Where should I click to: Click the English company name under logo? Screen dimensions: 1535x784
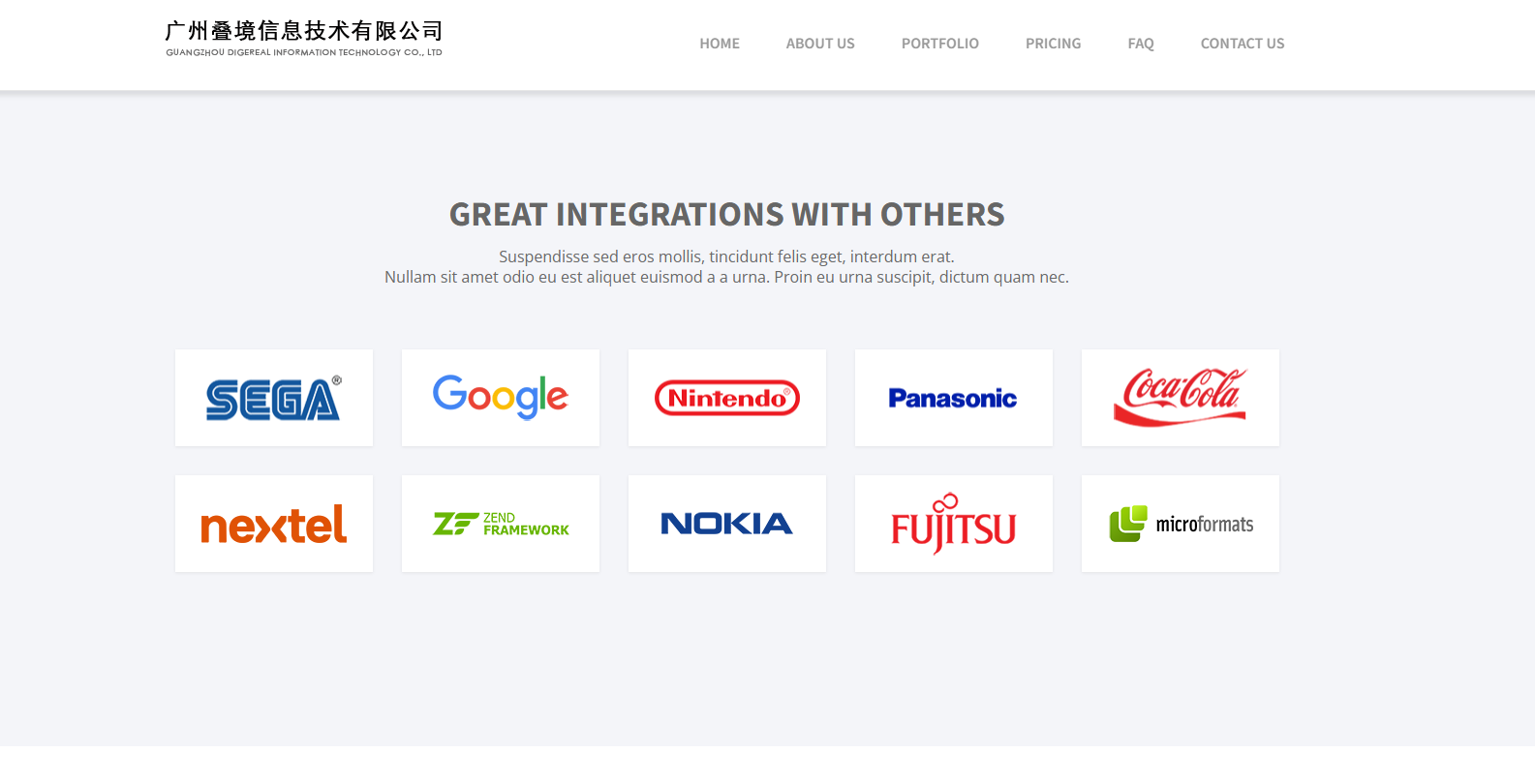pos(303,52)
